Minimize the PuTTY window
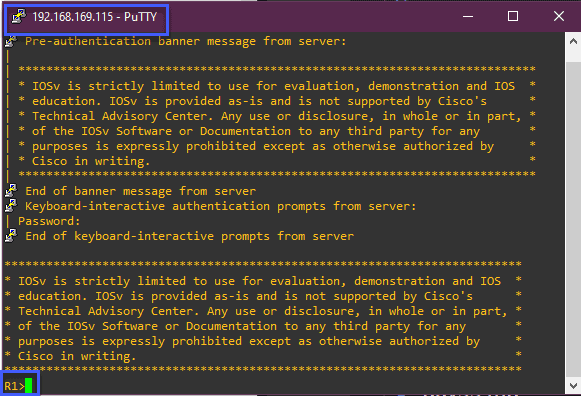 pyautogui.click(x=468, y=16)
